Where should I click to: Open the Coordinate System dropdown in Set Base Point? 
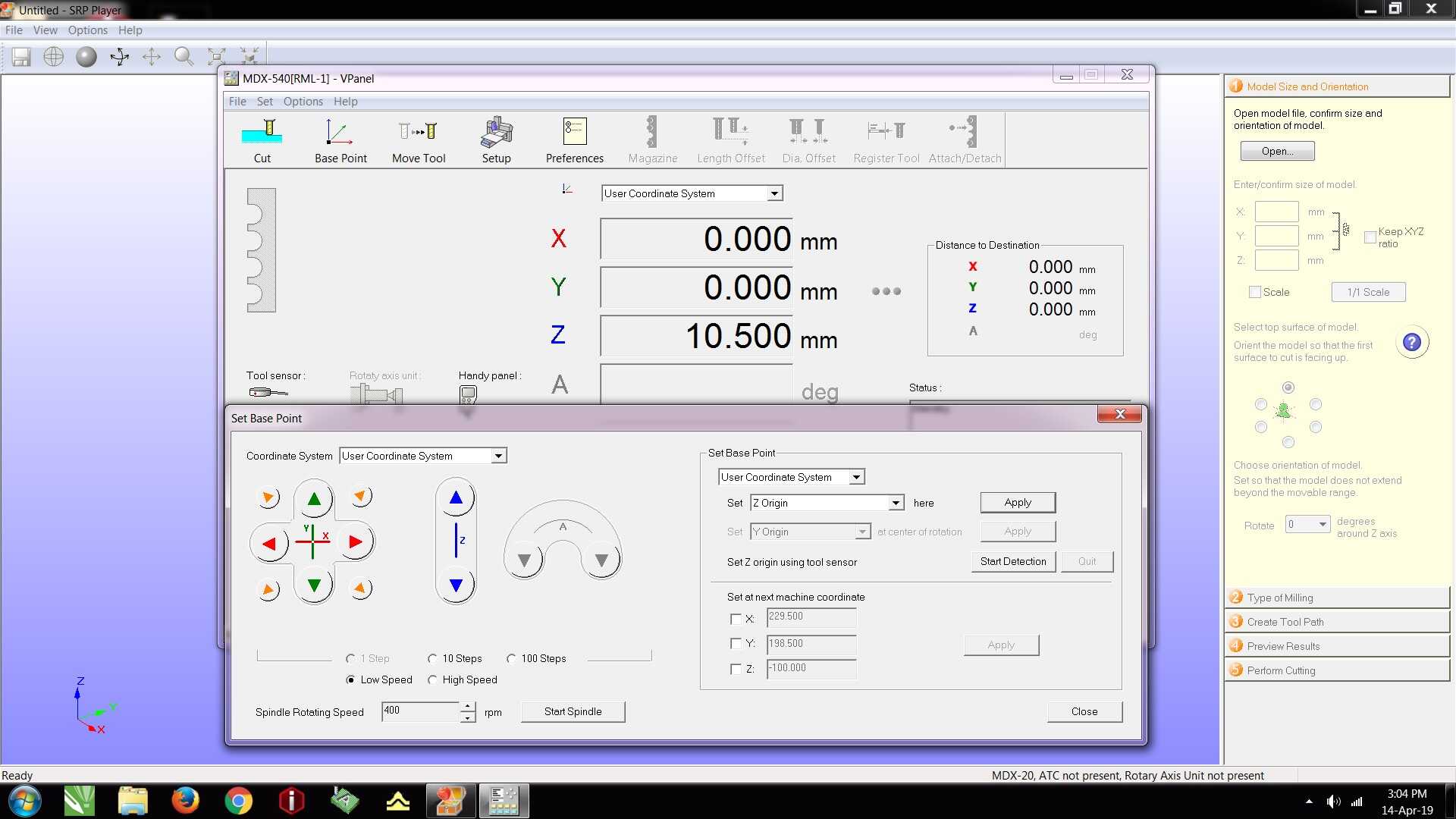498,456
